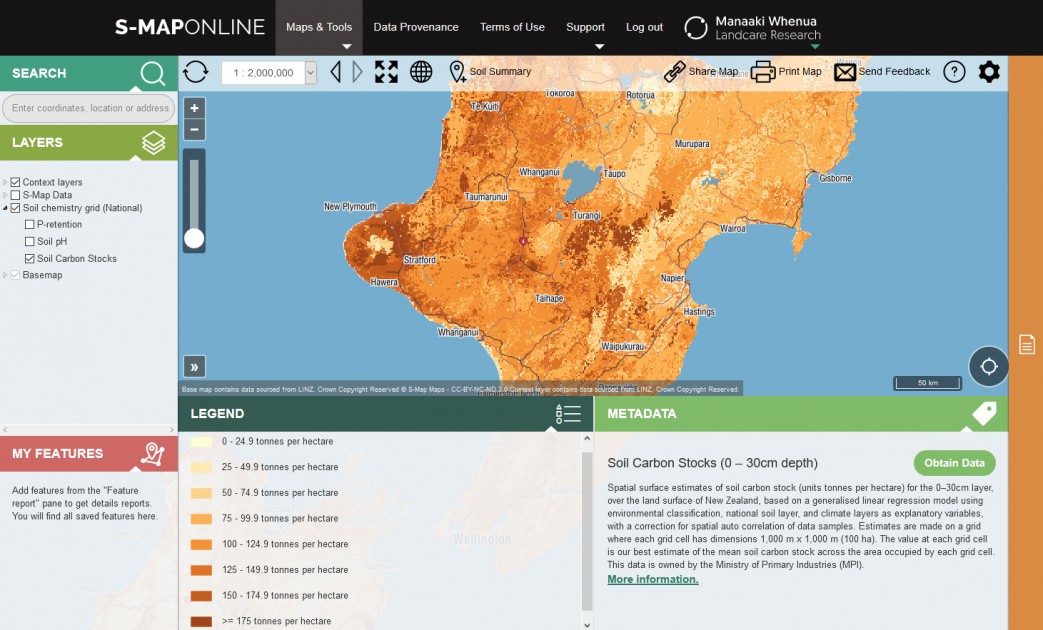Select the globe icon on the map toolbar
The image size is (1043, 630).
(421, 71)
